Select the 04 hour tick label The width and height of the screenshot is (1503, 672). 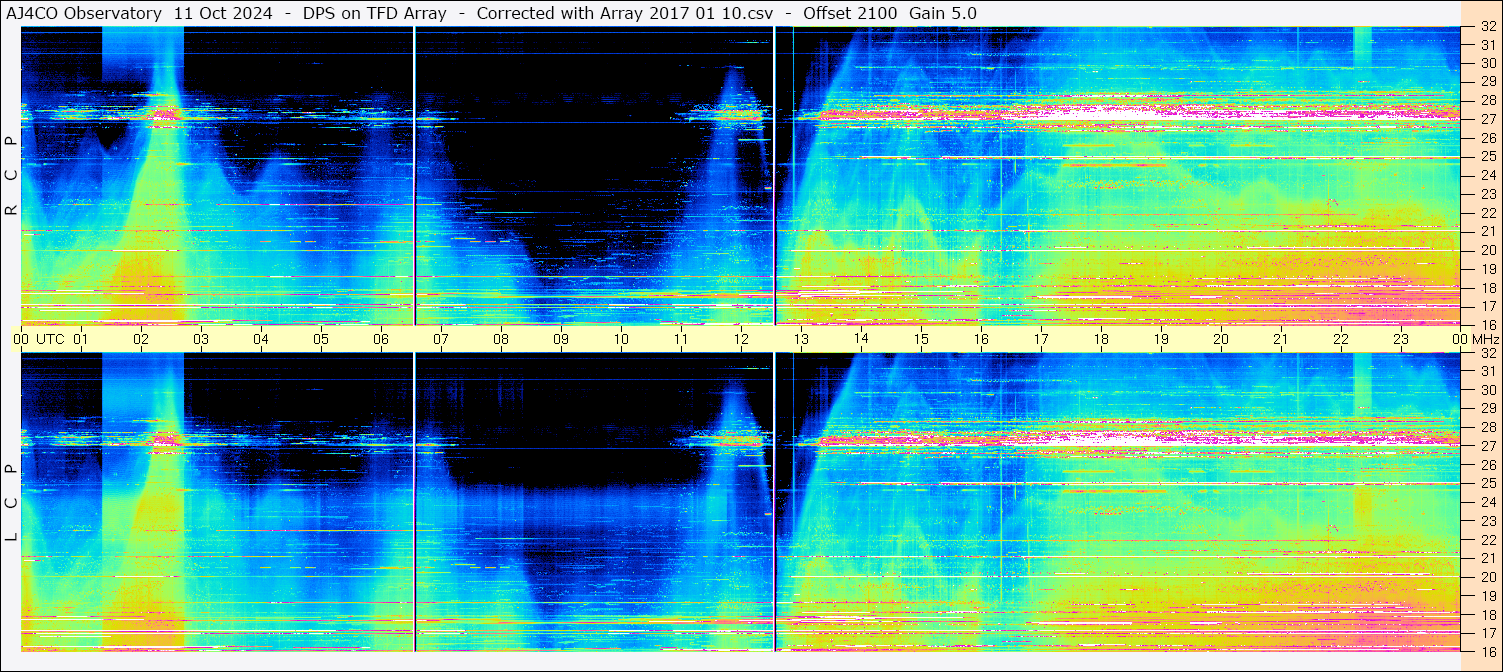point(261,339)
